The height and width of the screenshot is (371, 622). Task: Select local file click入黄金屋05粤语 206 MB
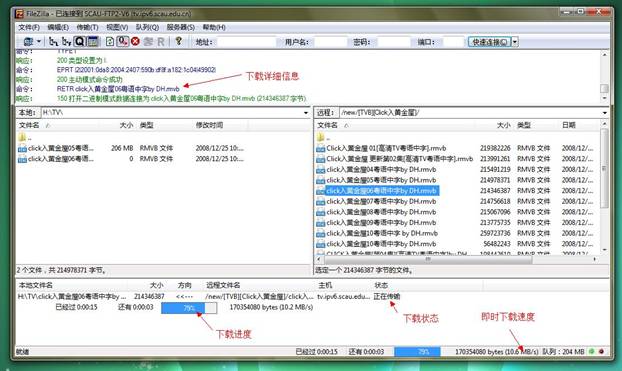pos(131,148)
